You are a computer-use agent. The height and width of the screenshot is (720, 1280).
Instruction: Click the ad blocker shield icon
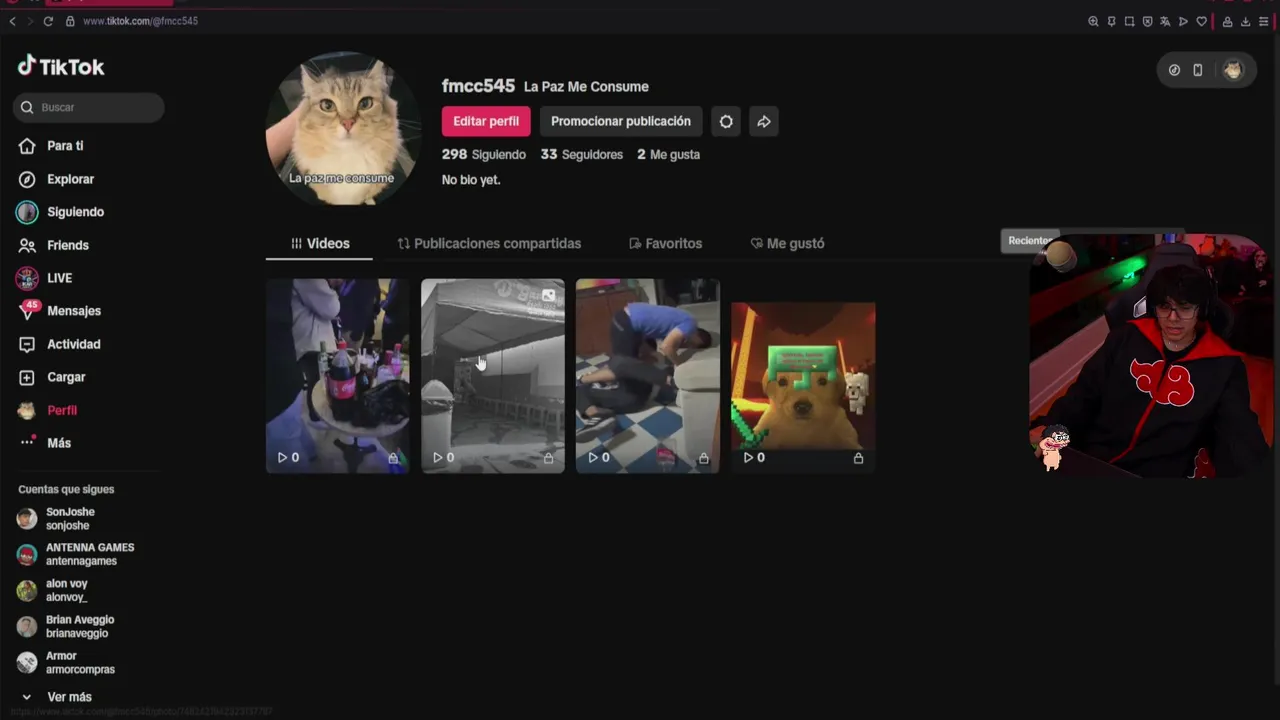point(1147,21)
